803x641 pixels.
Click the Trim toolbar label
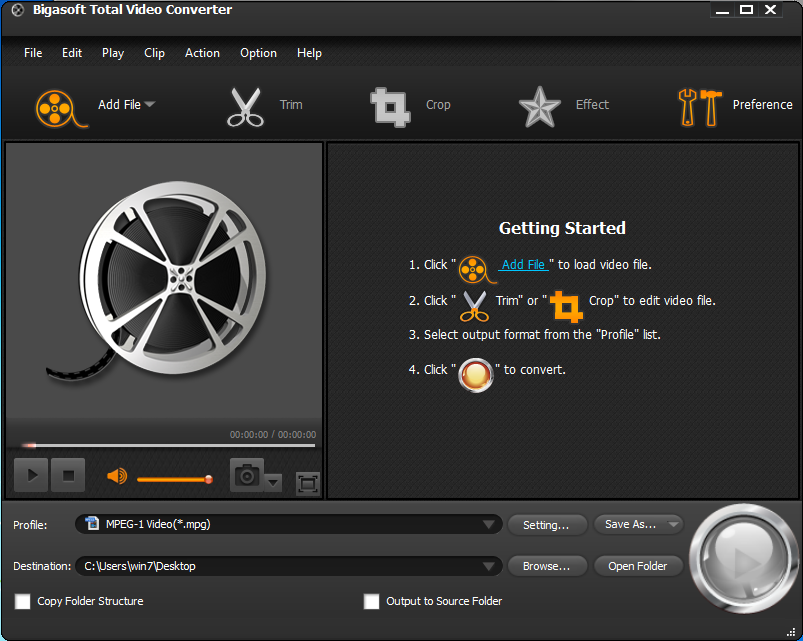(x=291, y=104)
